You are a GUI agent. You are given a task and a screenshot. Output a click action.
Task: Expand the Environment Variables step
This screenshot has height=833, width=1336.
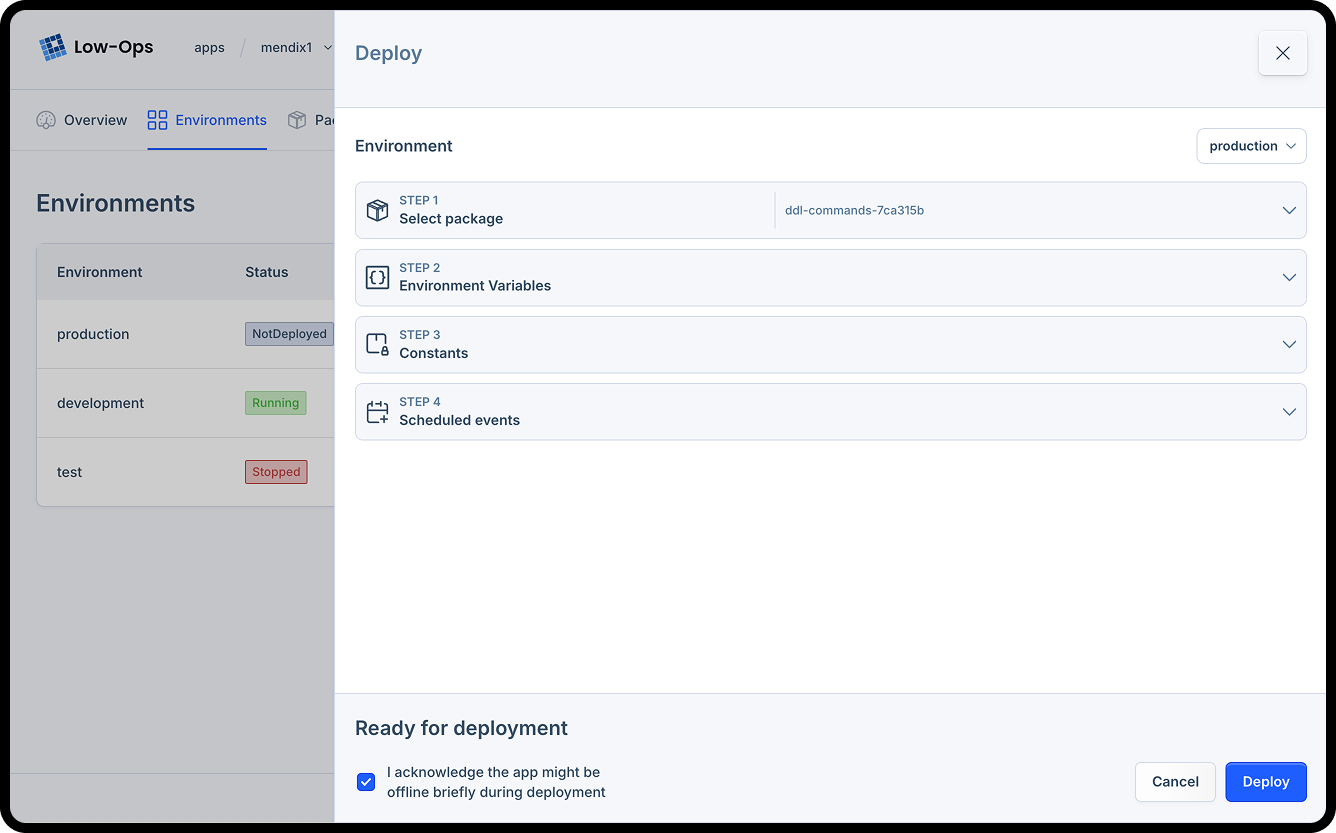(x=1289, y=277)
